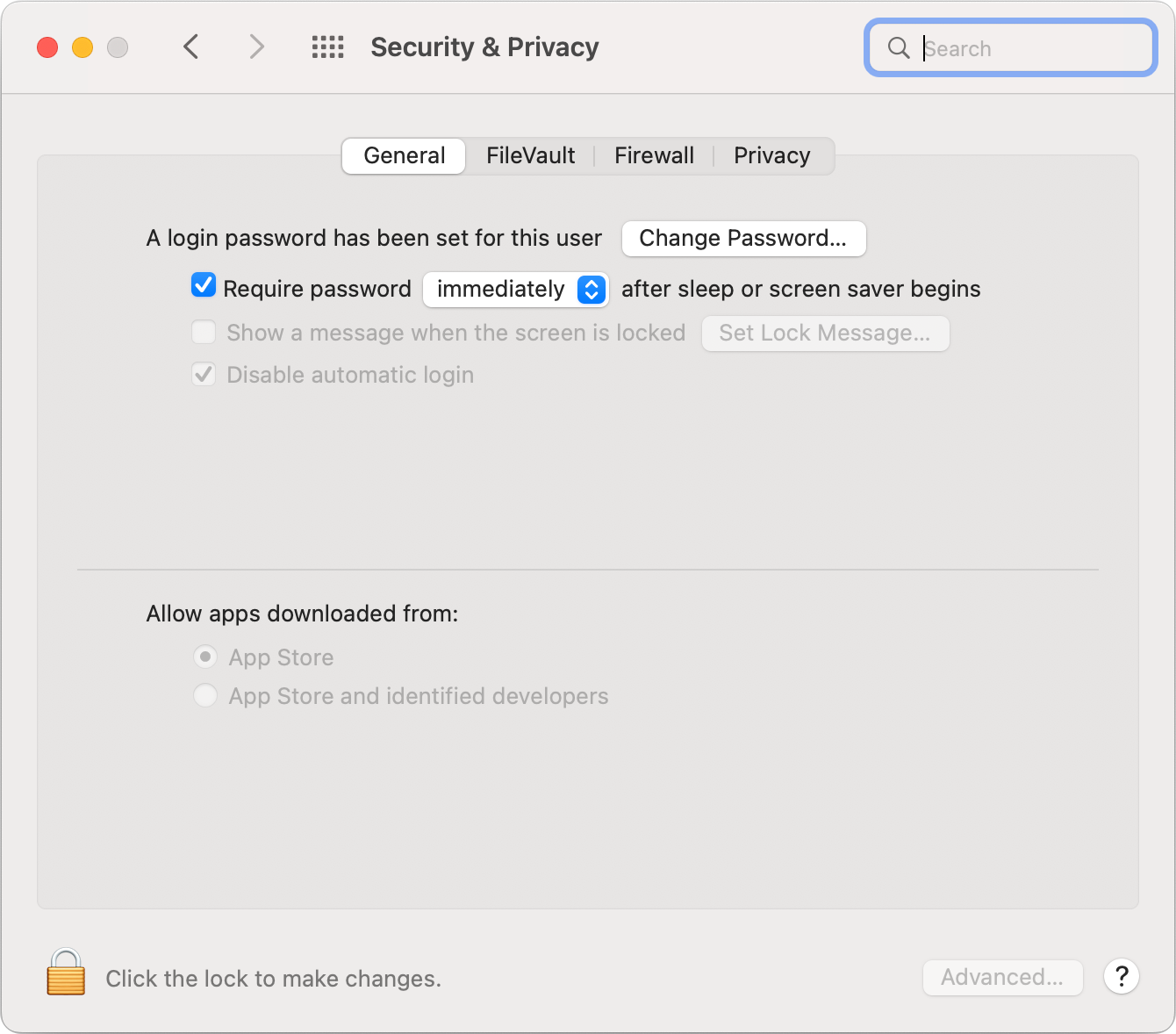Choose App Store and identified developers
The image size is (1176, 1034).
click(204, 695)
